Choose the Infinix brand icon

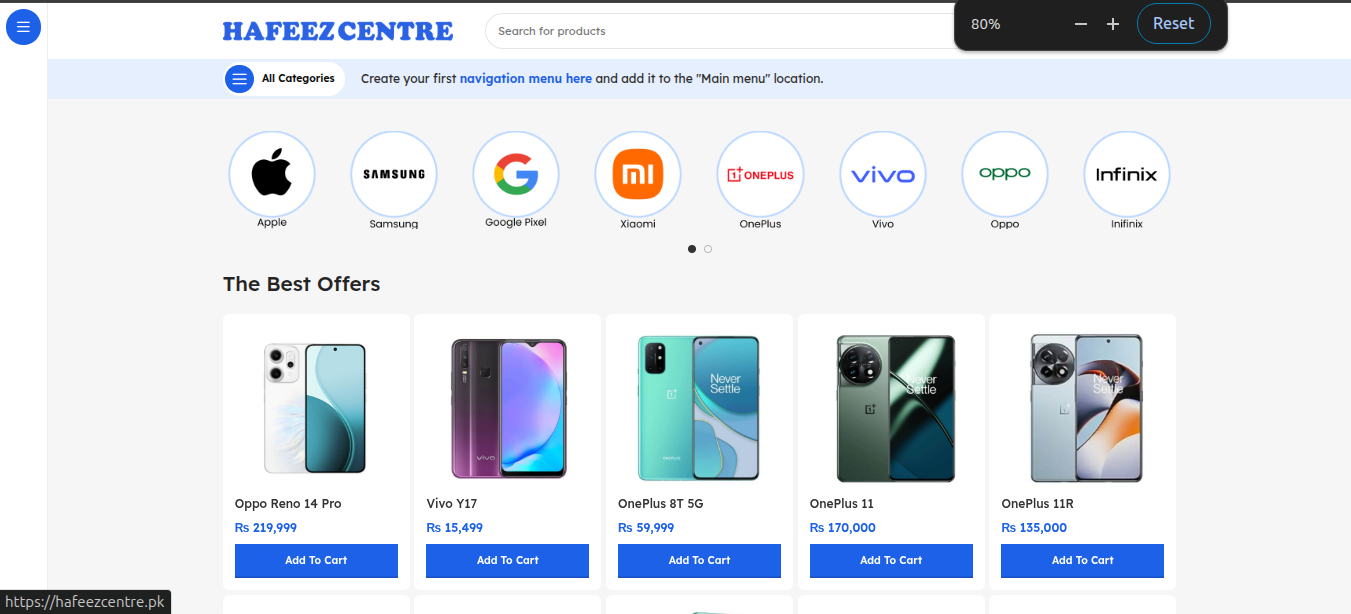[1127, 174]
